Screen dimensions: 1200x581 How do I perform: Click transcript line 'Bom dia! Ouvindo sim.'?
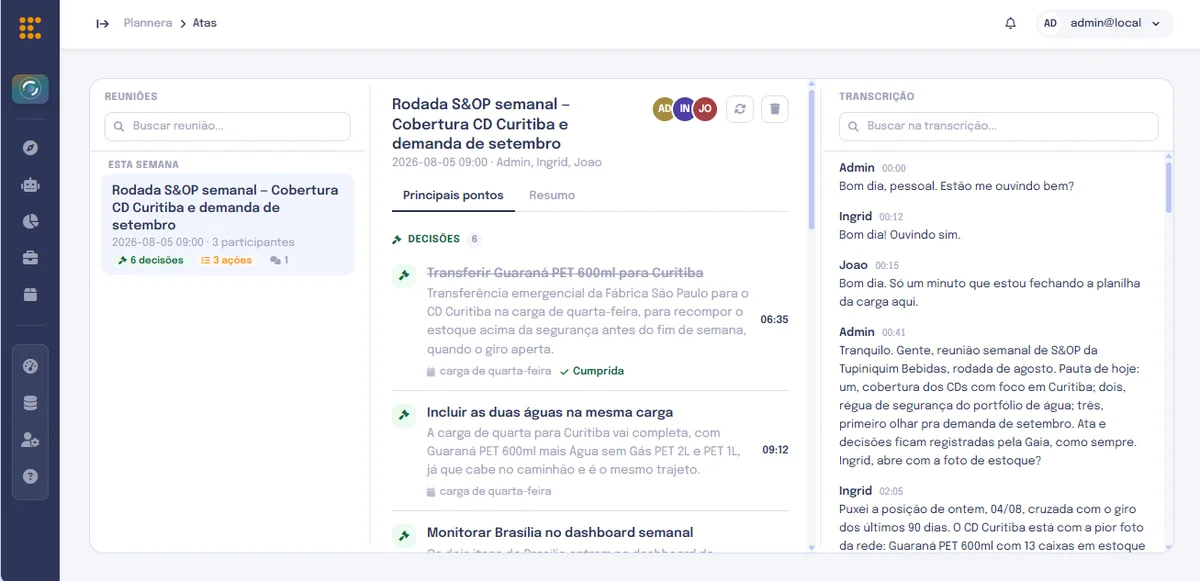899,235
